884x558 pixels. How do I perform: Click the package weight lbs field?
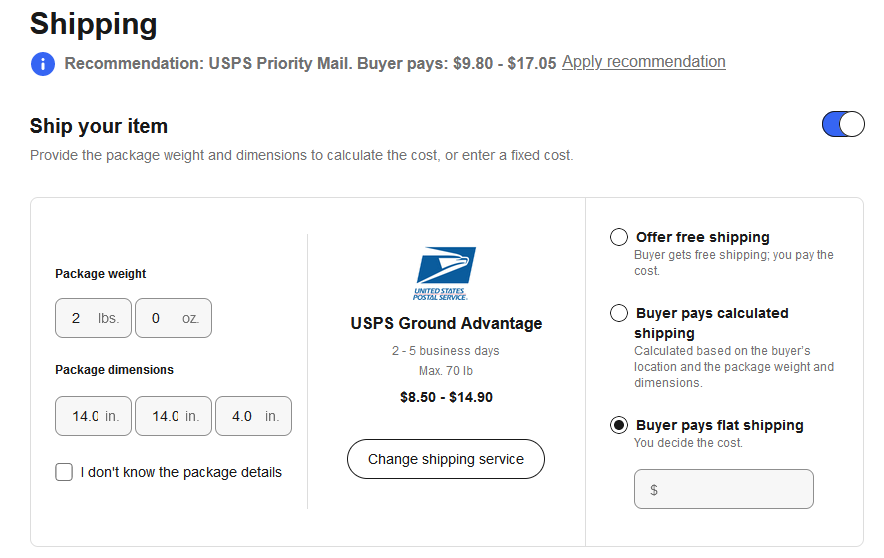[x=94, y=318]
